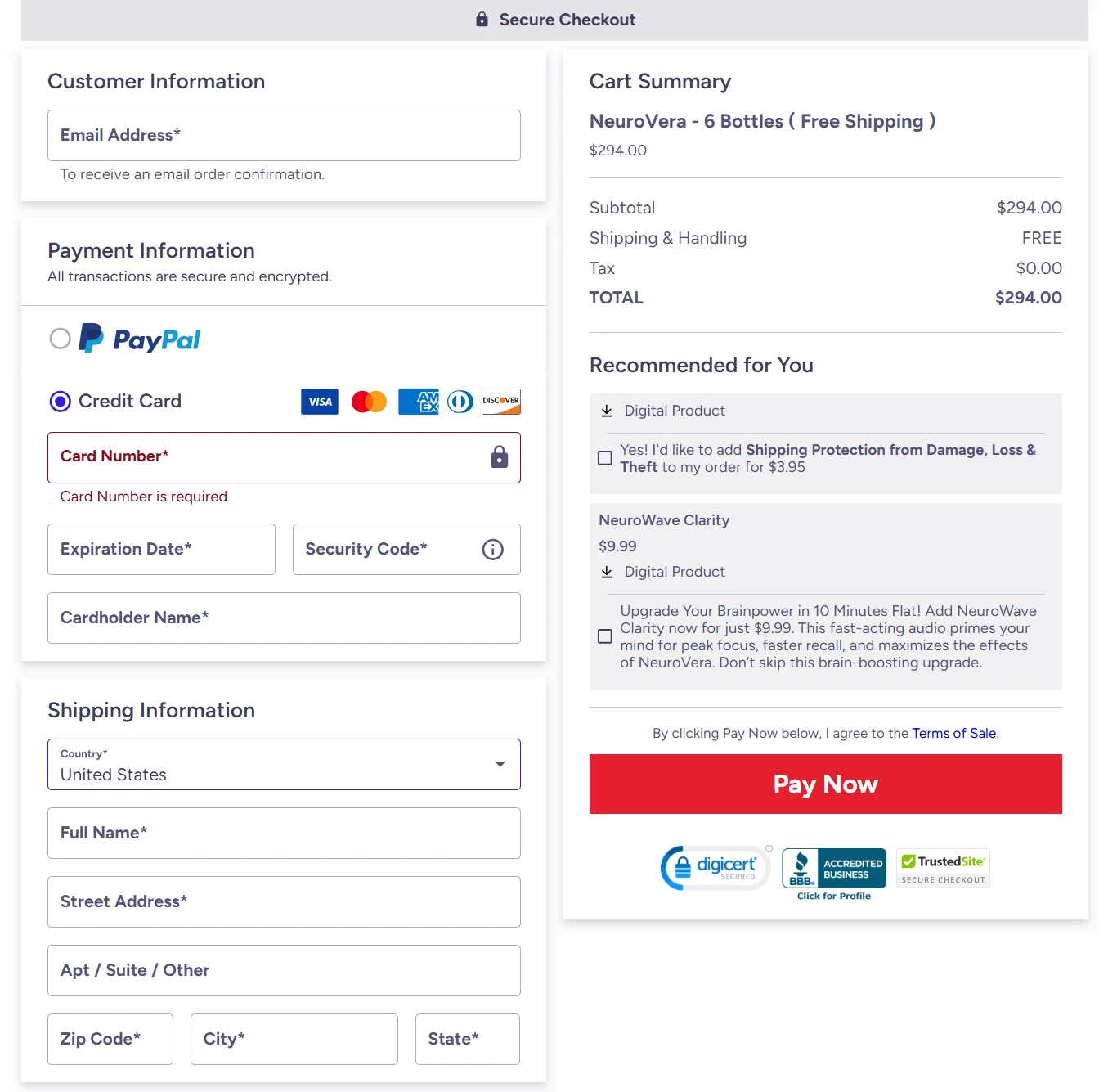Check the Shipping Protection checkbox

click(605, 459)
